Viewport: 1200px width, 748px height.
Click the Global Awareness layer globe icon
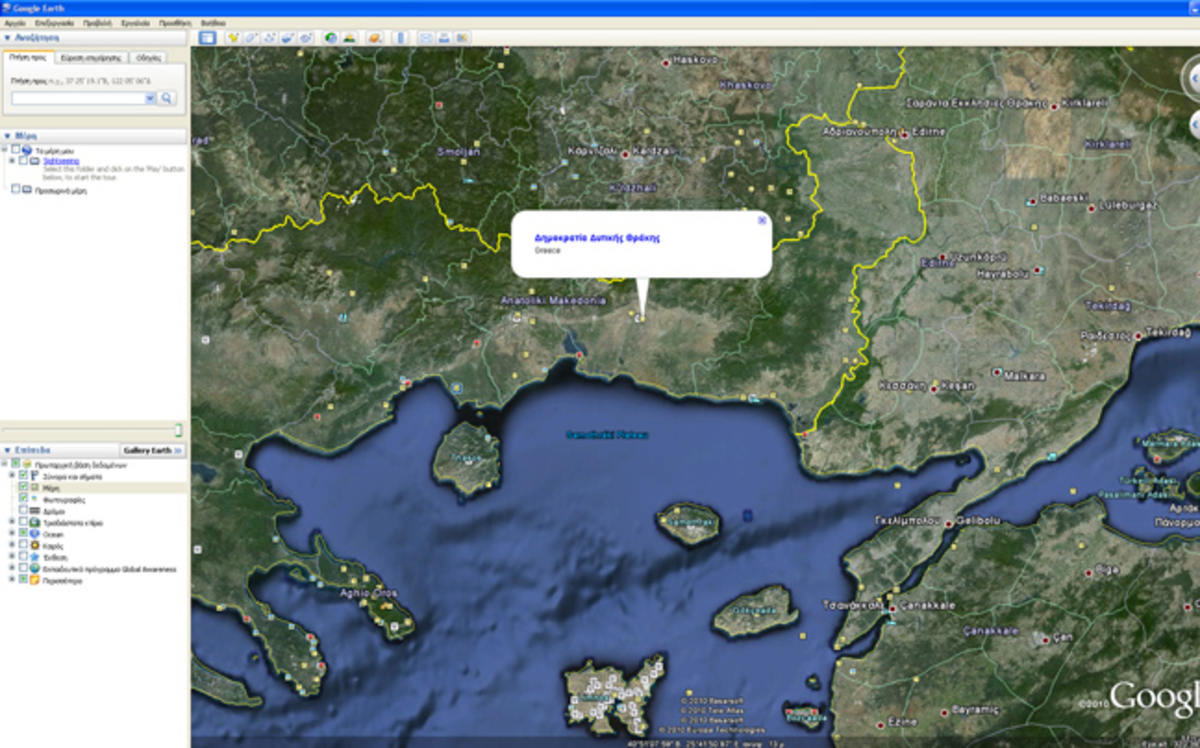point(35,568)
